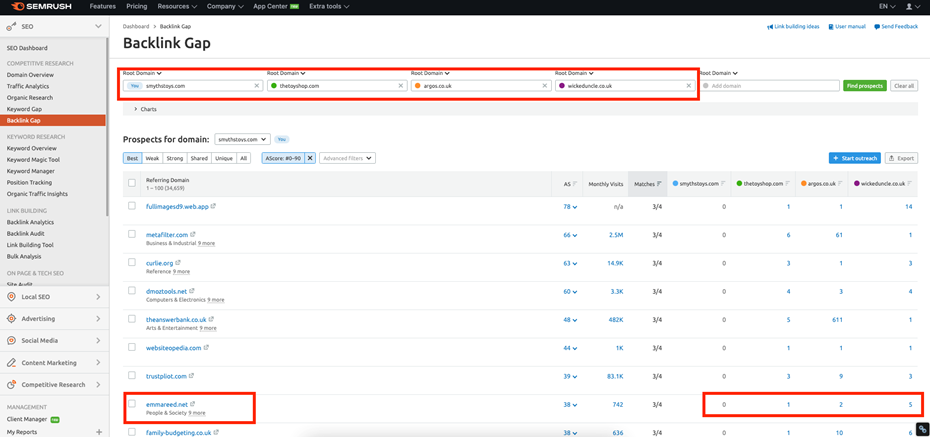The height and width of the screenshot is (437, 930).
Task: Remove the AScore filter chip
Action: click(x=310, y=158)
